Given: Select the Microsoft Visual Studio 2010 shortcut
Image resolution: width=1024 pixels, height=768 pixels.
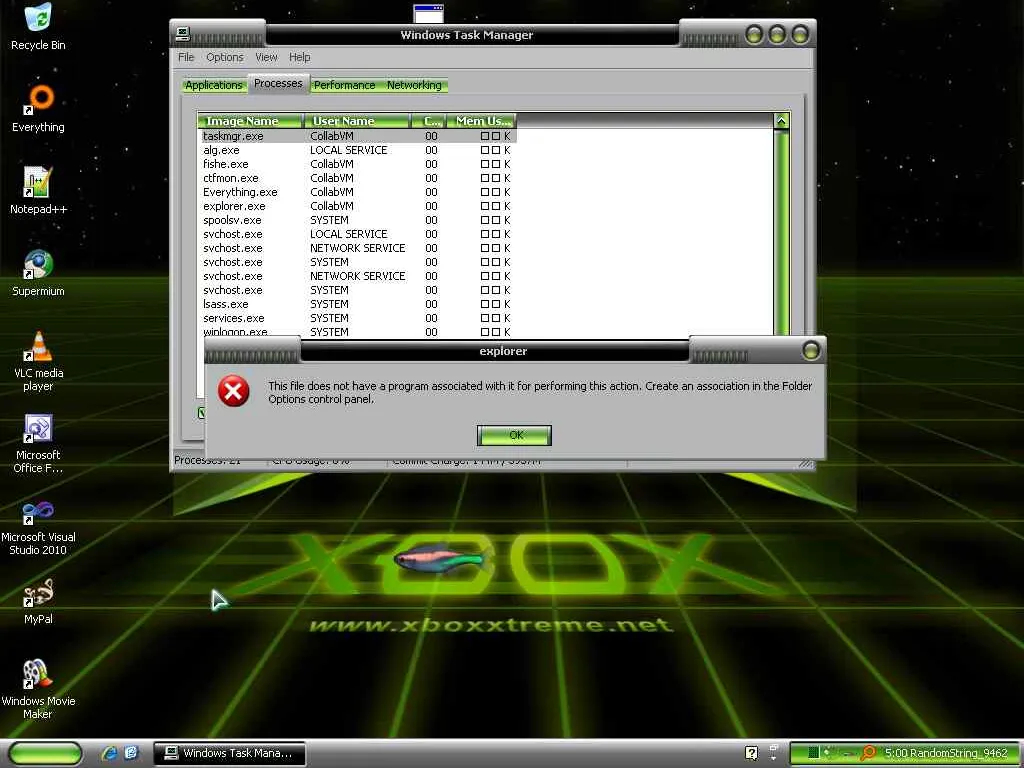Looking at the screenshot, I should pos(38,526).
